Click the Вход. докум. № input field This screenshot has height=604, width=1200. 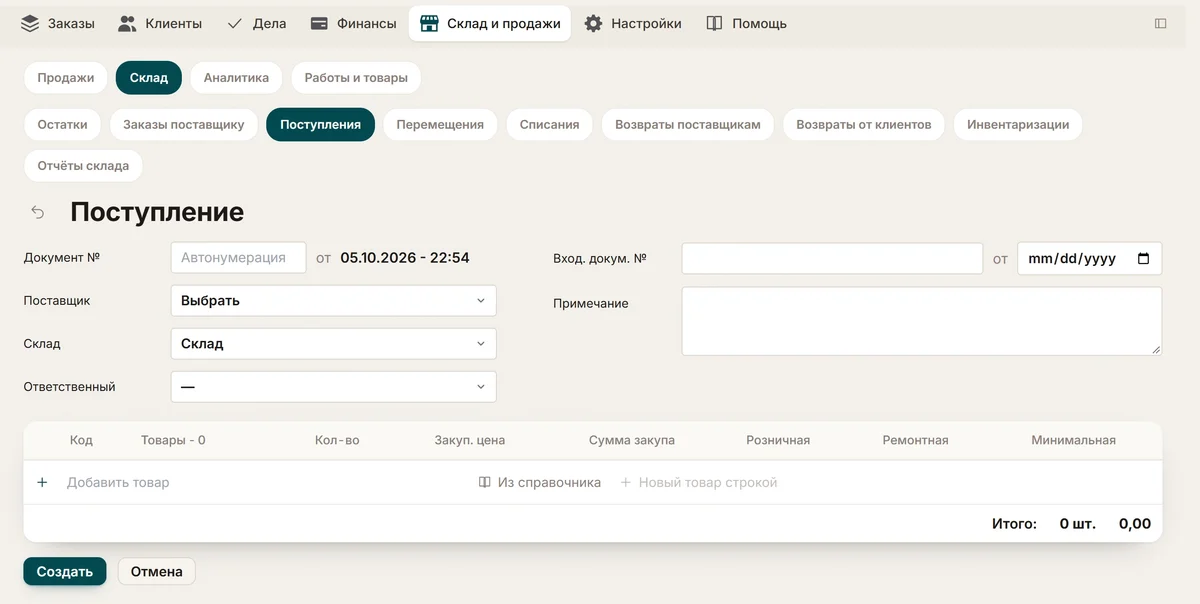click(832, 258)
